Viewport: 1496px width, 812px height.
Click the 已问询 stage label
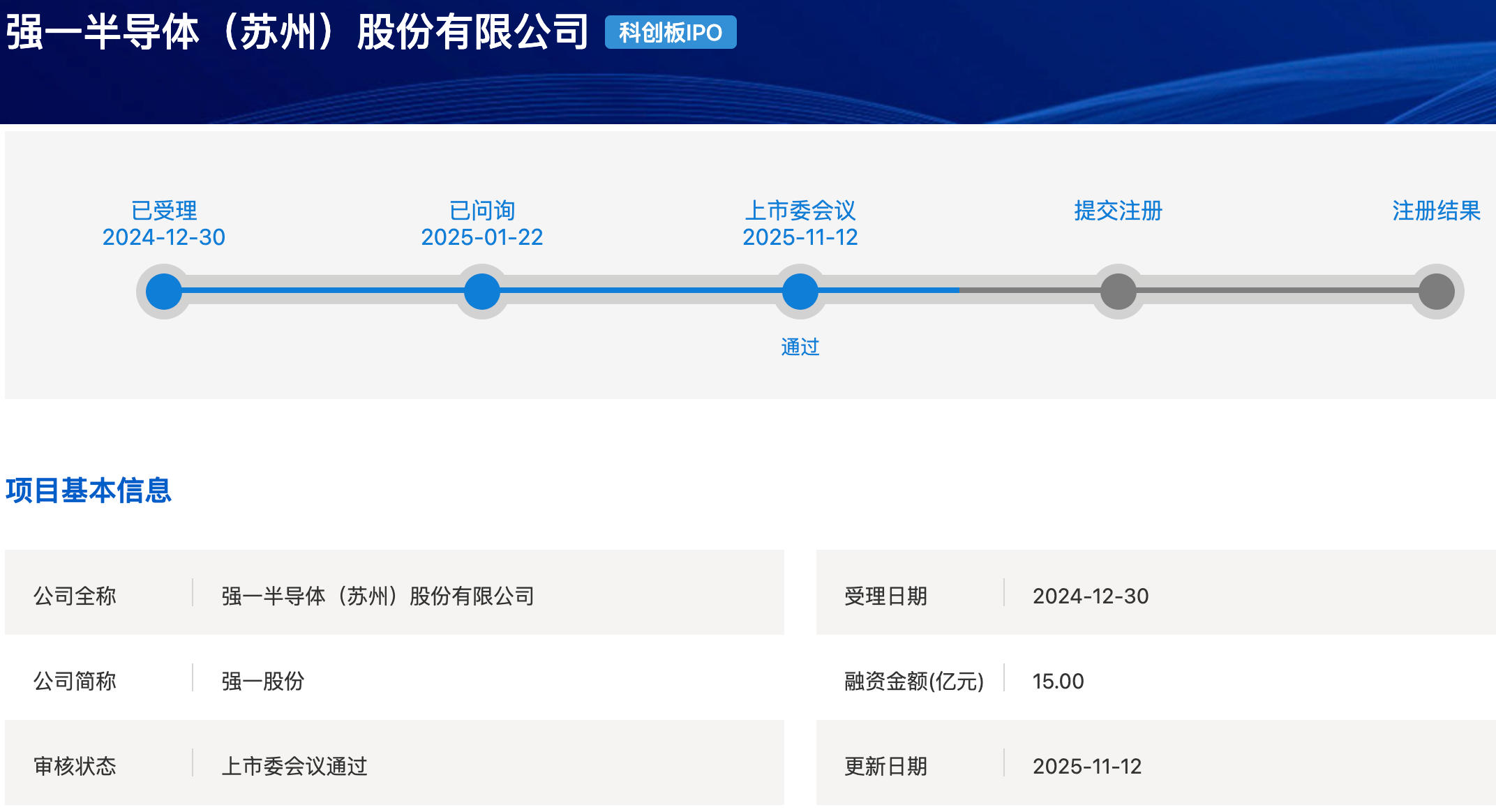[x=482, y=210]
